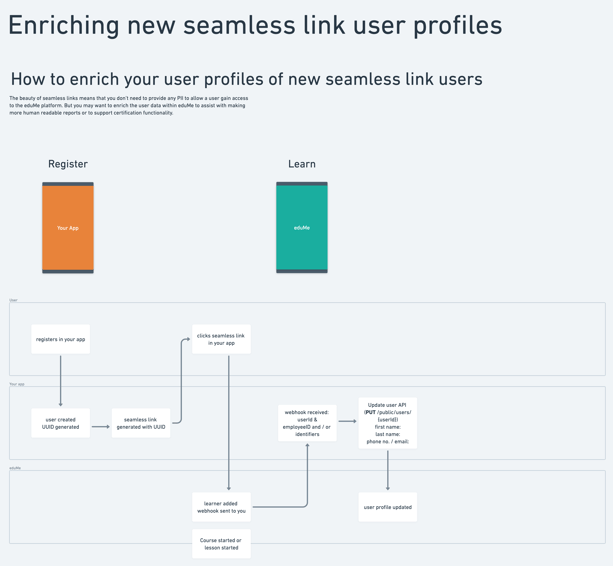Click the orange Your App phone graphic
The height and width of the screenshot is (566, 613).
click(x=68, y=227)
